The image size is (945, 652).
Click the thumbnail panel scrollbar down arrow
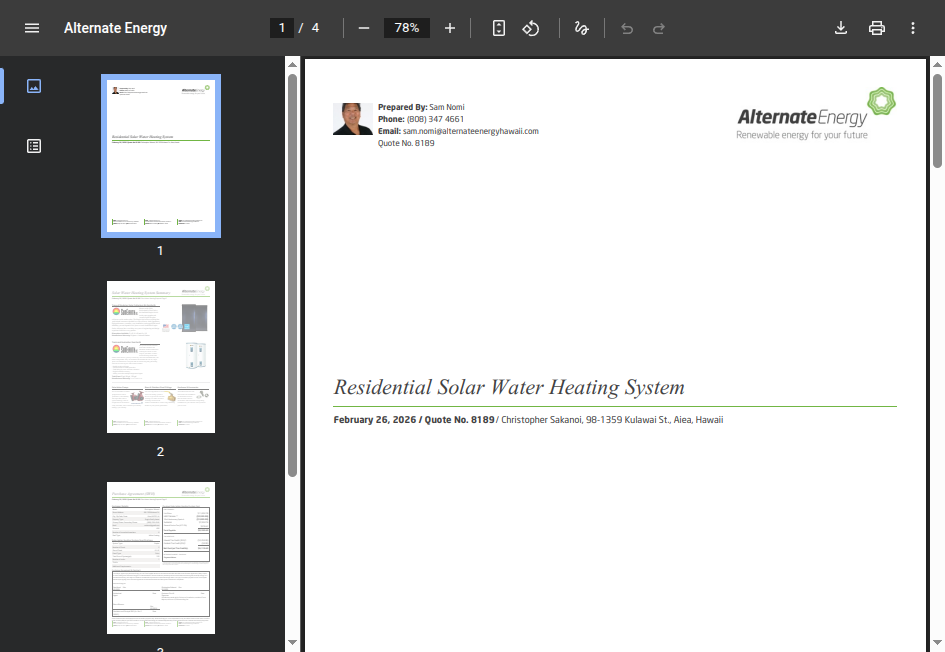292,642
